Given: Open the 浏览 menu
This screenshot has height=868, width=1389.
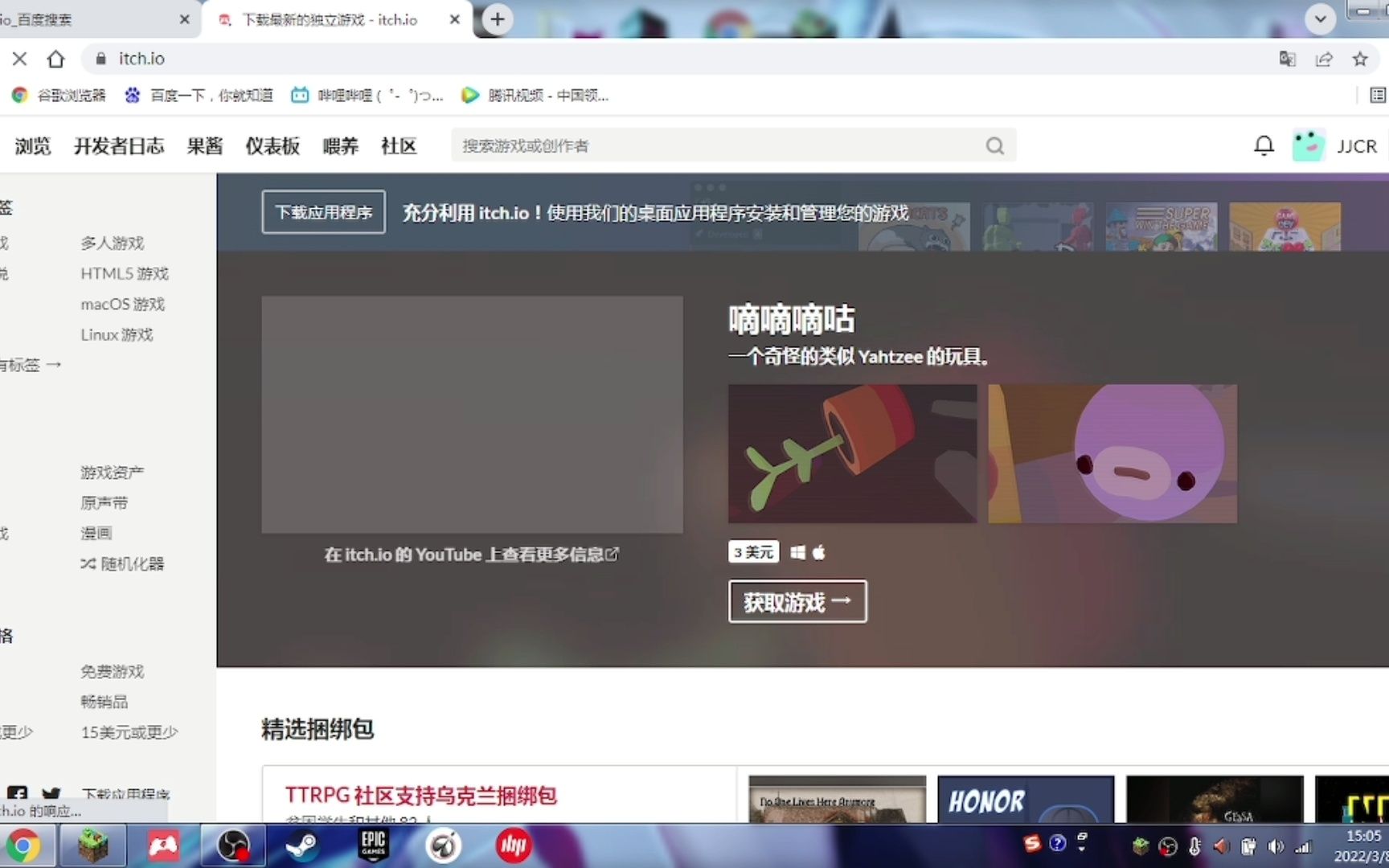Looking at the screenshot, I should [x=33, y=146].
